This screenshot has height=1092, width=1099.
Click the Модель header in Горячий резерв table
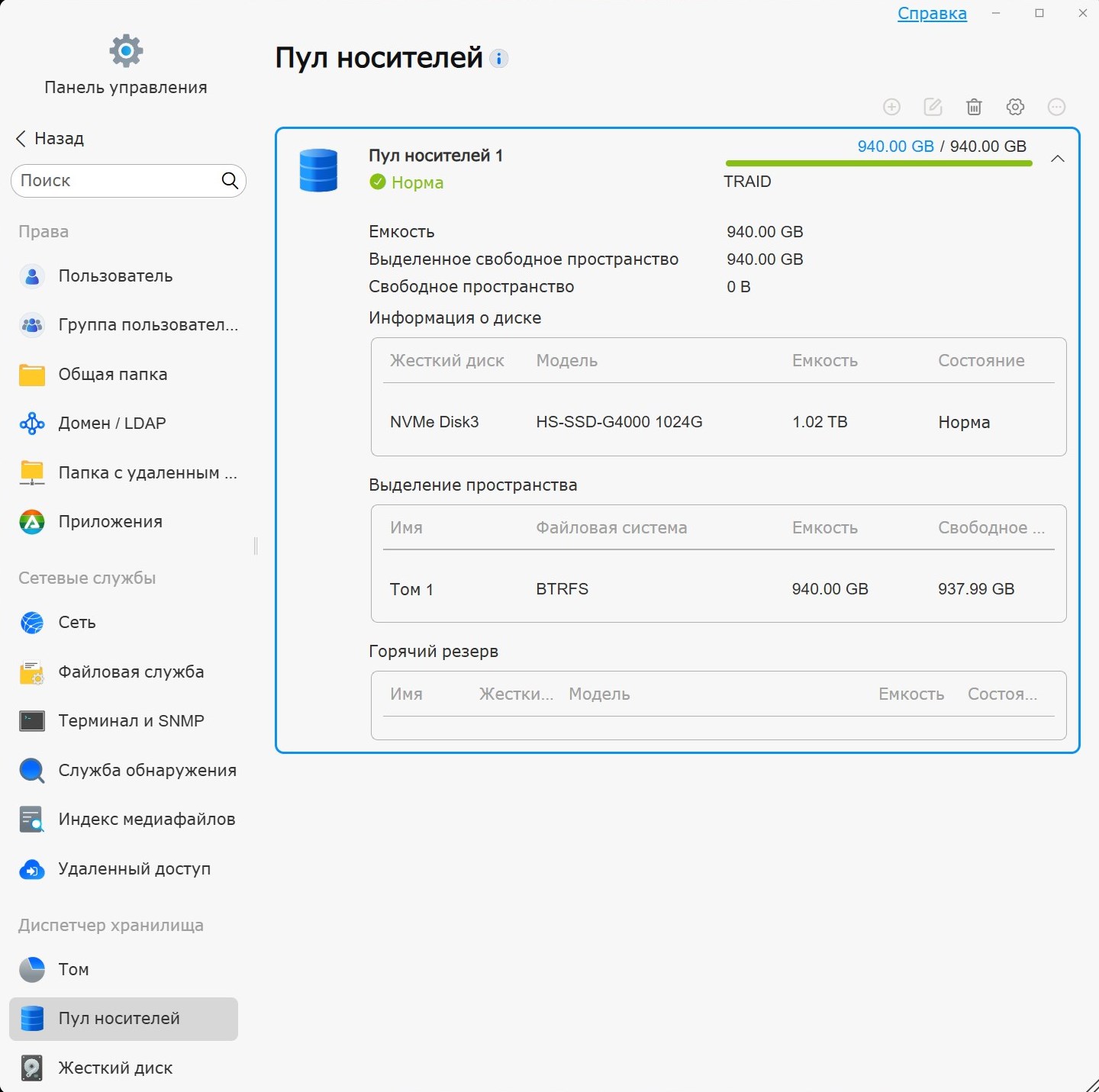click(x=599, y=694)
